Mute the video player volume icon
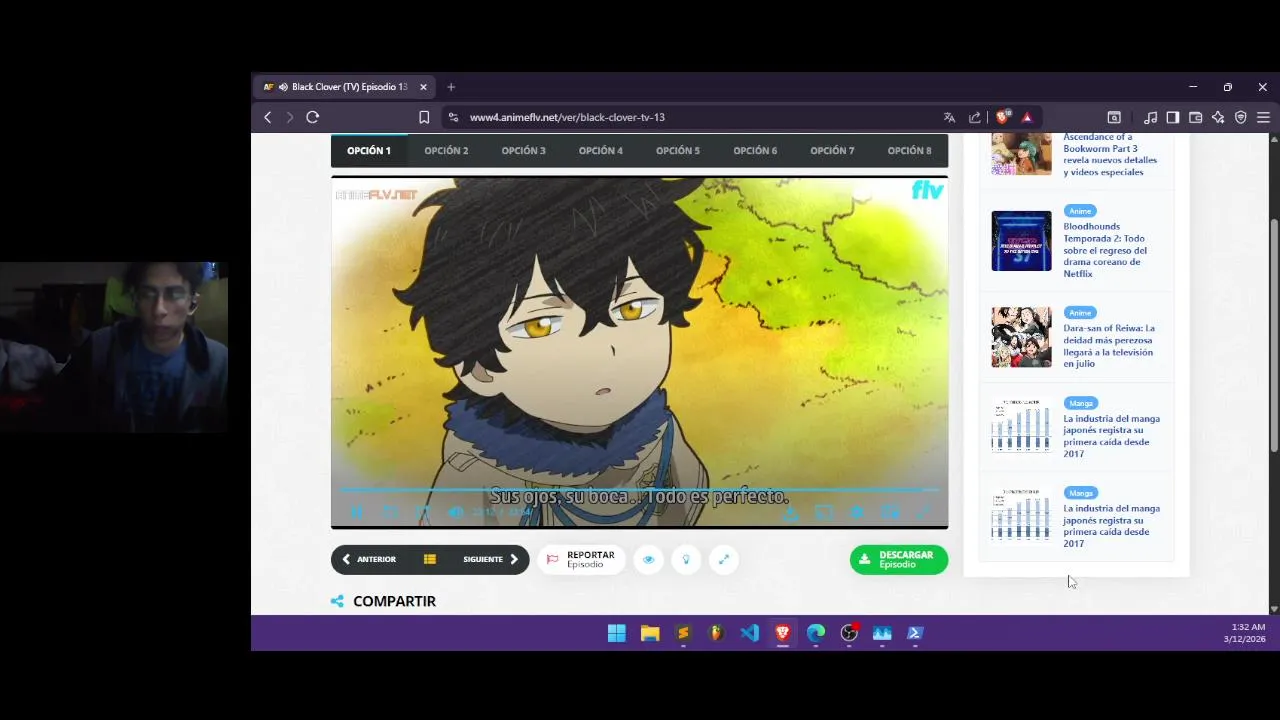Viewport: 1280px width, 720px height. [455, 512]
